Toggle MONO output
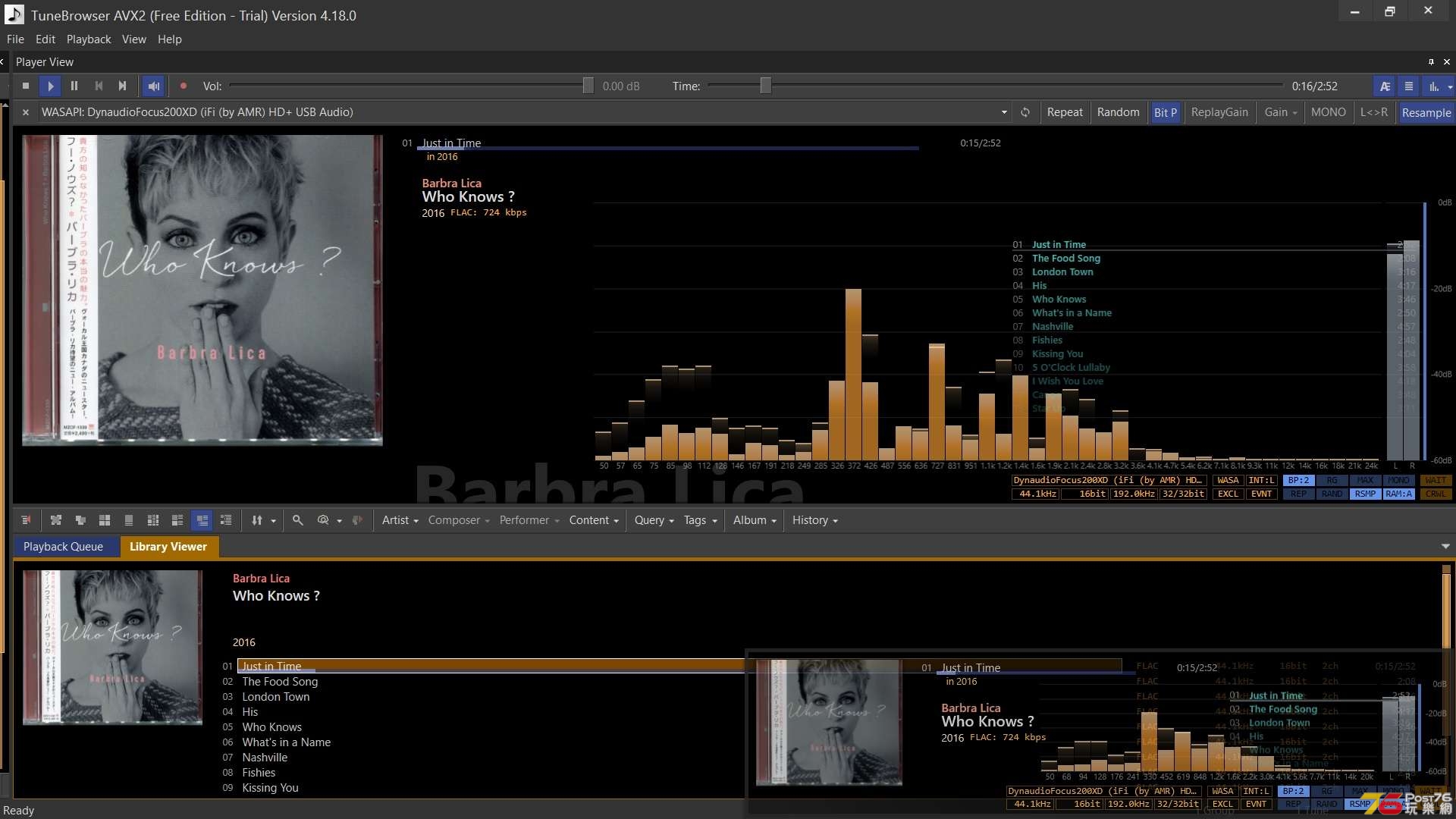This screenshot has width=1456, height=819. point(1329,112)
